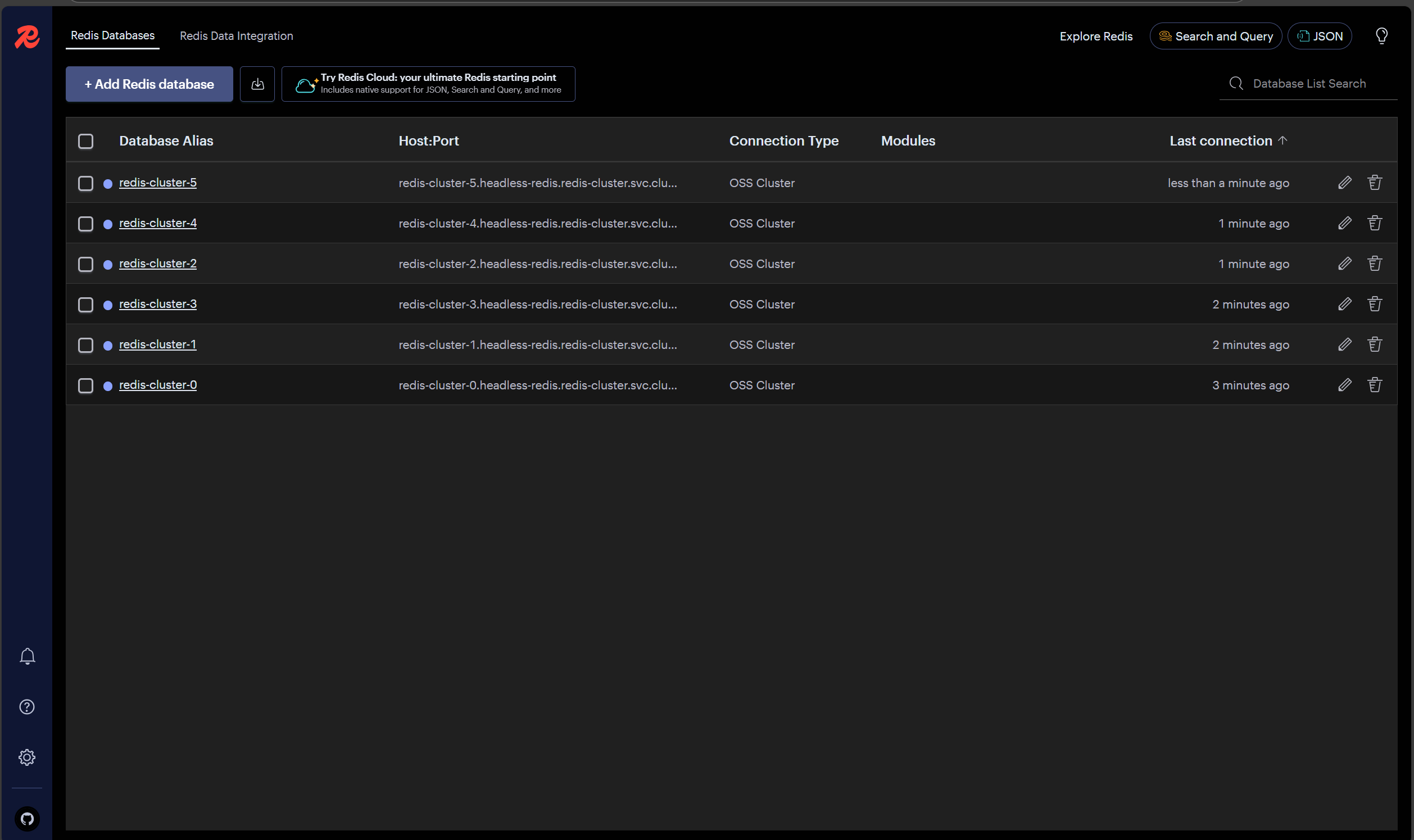
Task: Edit redis-cluster-1 with pencil icon
Action: click(1345, 344)
